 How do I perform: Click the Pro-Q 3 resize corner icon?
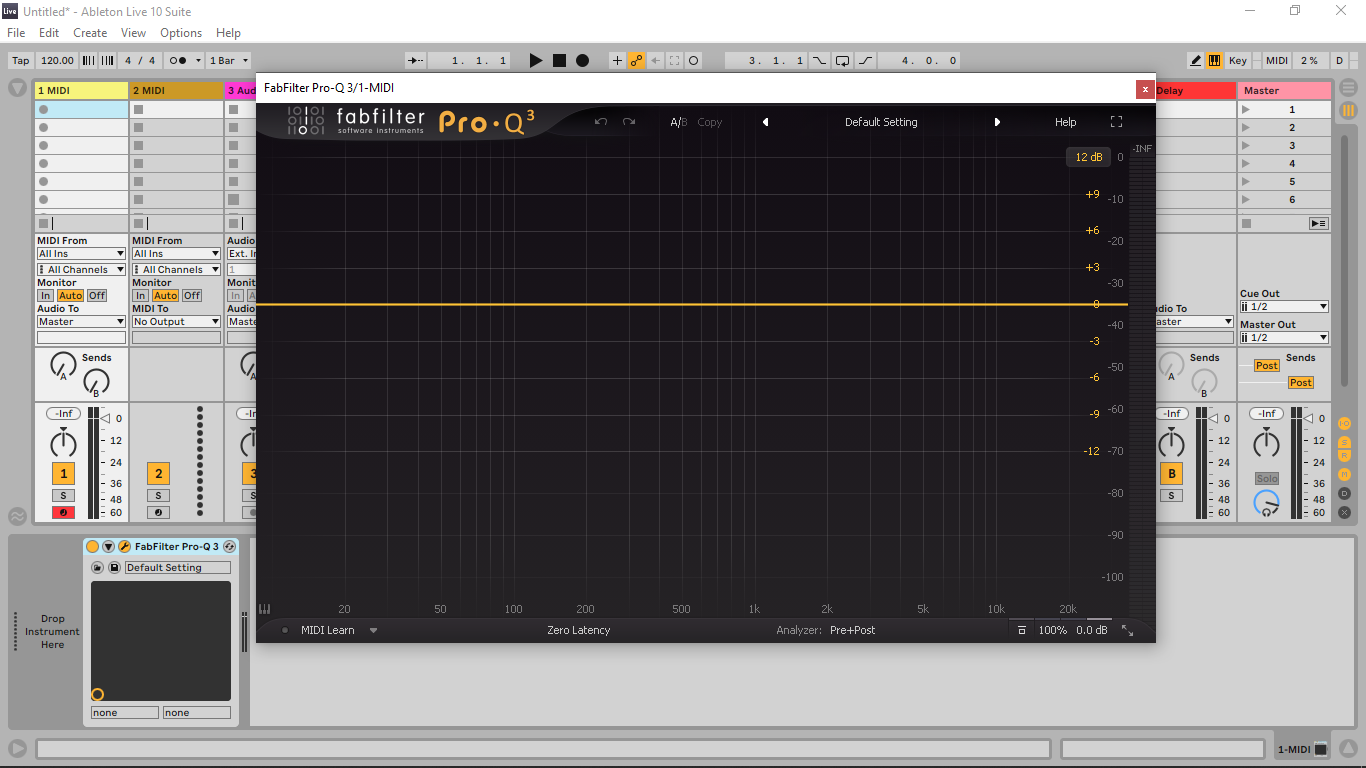1128,630
